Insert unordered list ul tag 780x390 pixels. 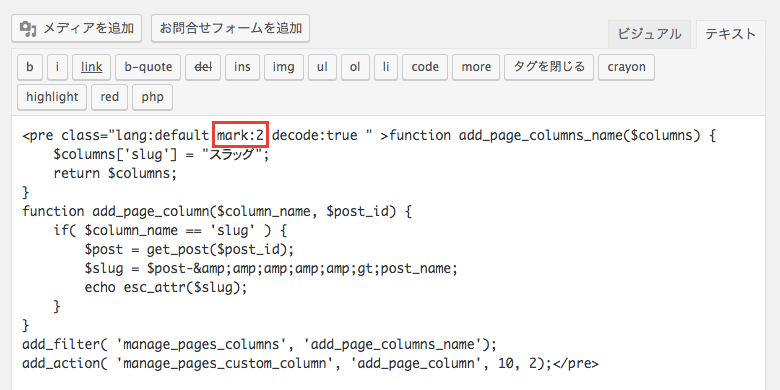(322, 67)
